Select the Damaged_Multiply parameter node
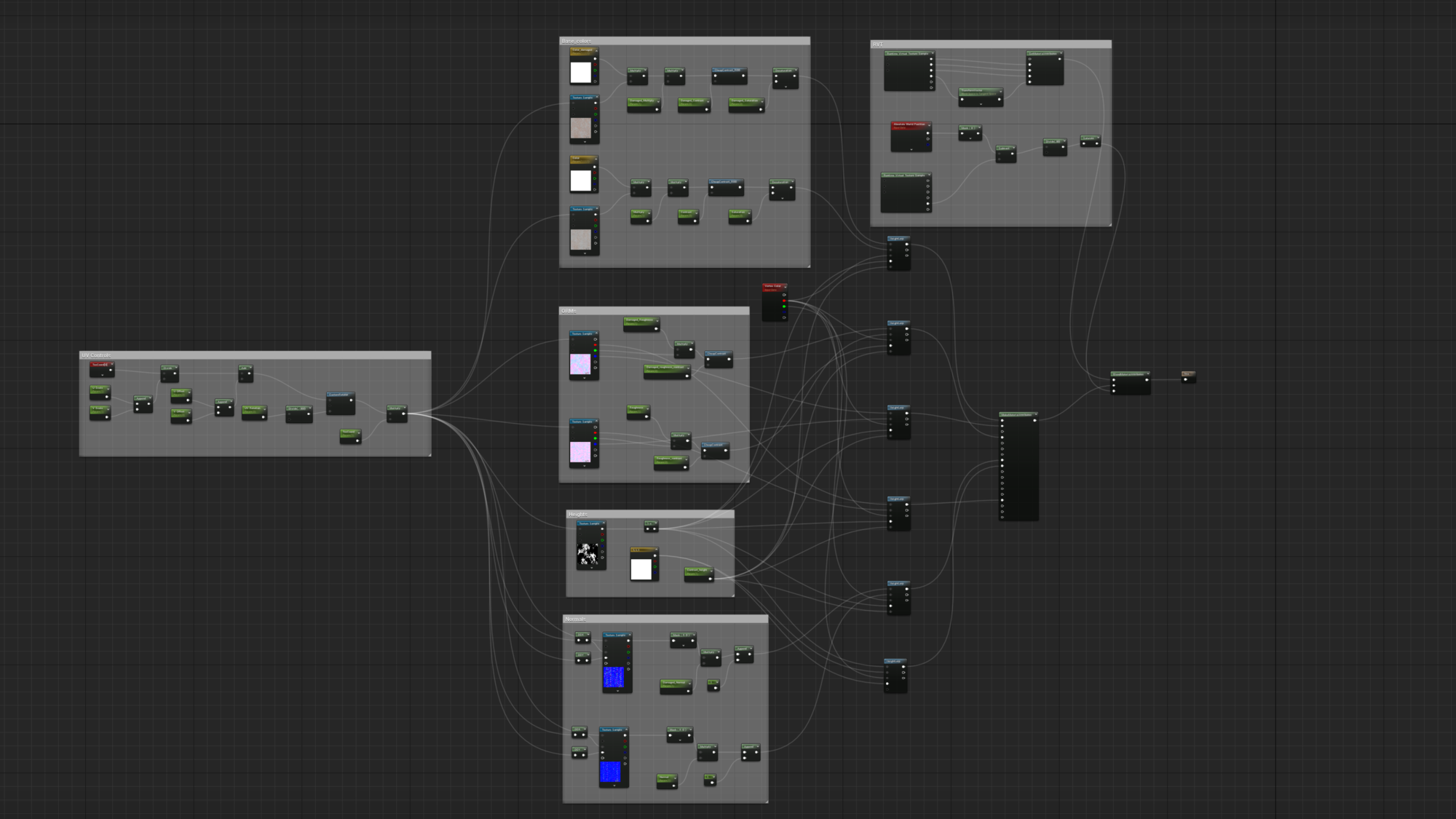Screen dimensions: 1456x819 point(643,101)
